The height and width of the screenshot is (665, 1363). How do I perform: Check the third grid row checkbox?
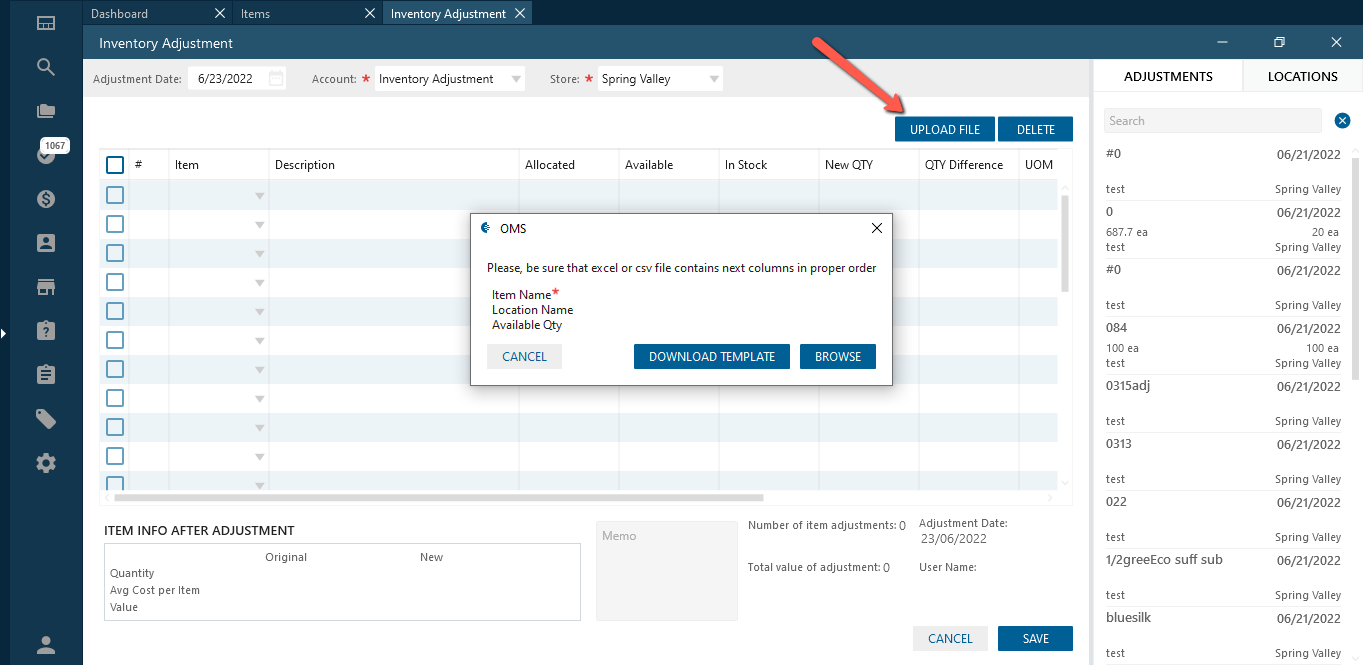click(x=115, y=253)
